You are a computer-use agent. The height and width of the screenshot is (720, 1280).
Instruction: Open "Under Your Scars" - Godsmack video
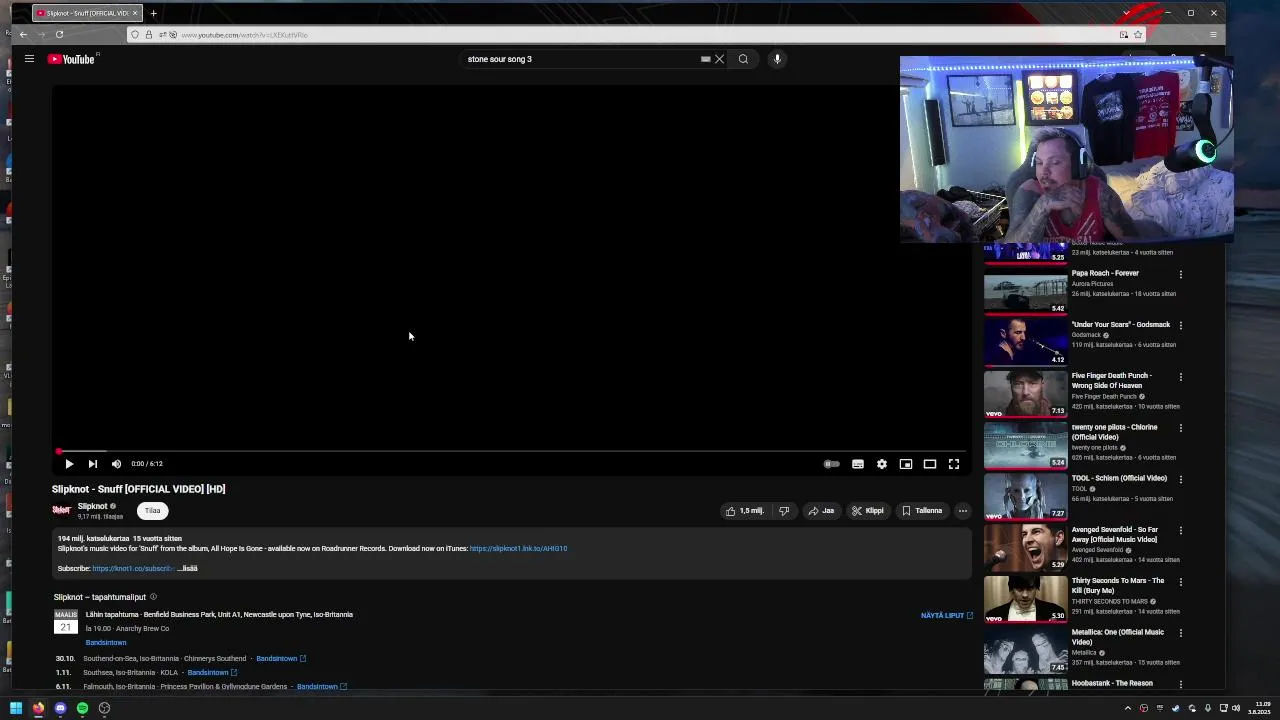1120,325
